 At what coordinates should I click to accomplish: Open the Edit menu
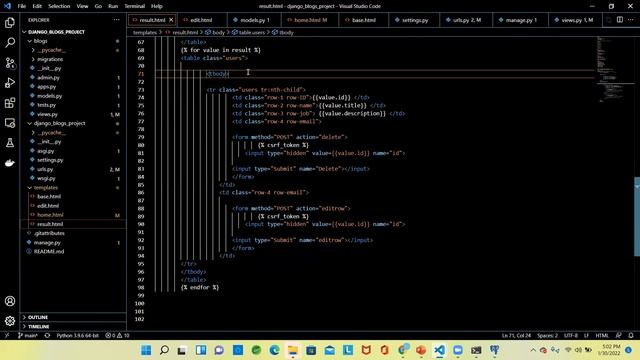(x=37, y=6)
